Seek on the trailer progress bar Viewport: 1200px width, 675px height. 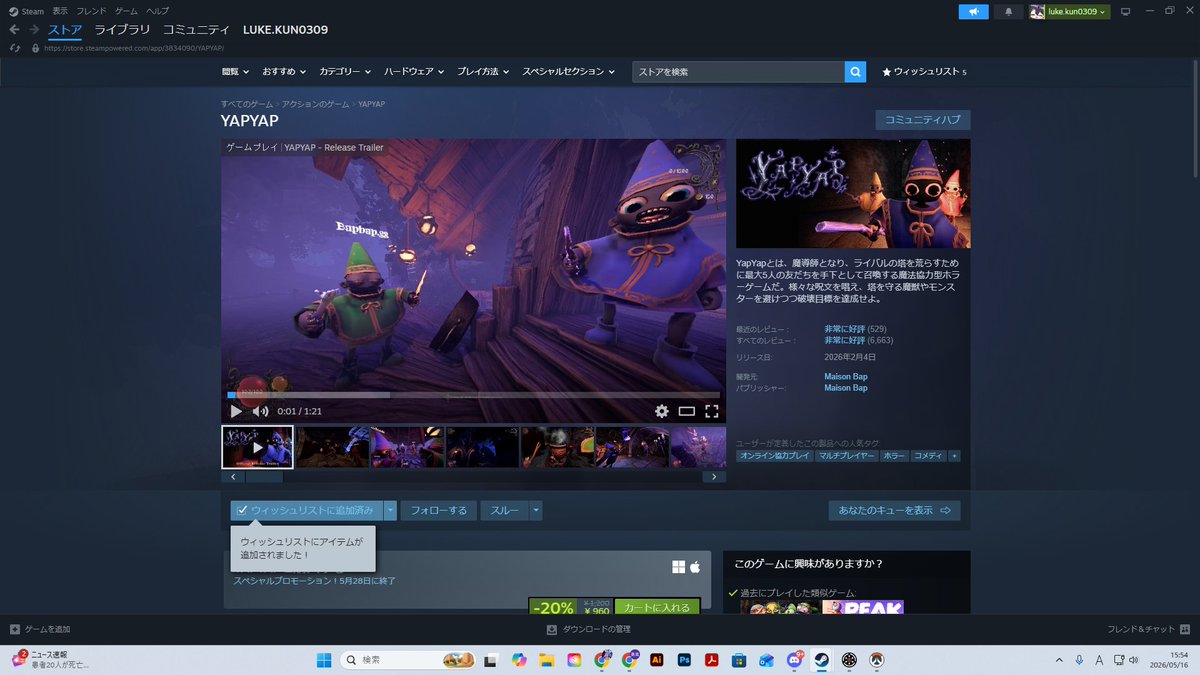pyautogui.click(x=474, y=395)
